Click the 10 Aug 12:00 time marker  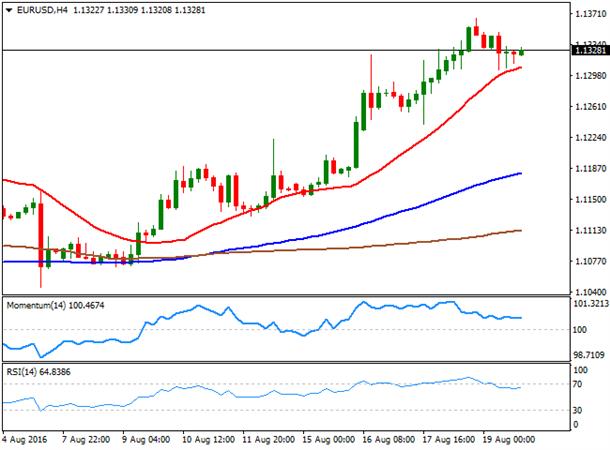(209, 440)
